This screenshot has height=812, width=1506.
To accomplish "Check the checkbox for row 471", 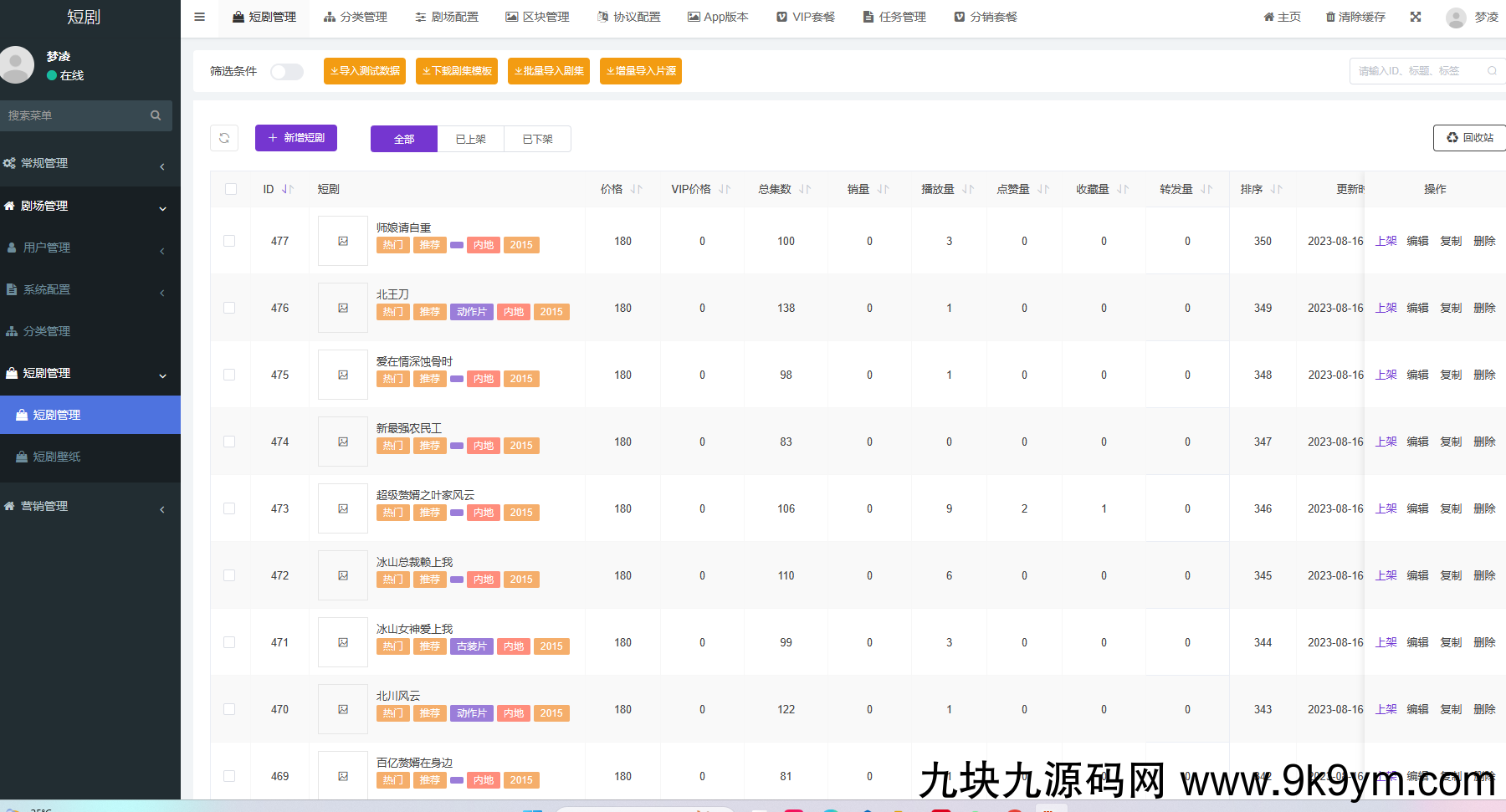I will point(229,642).
